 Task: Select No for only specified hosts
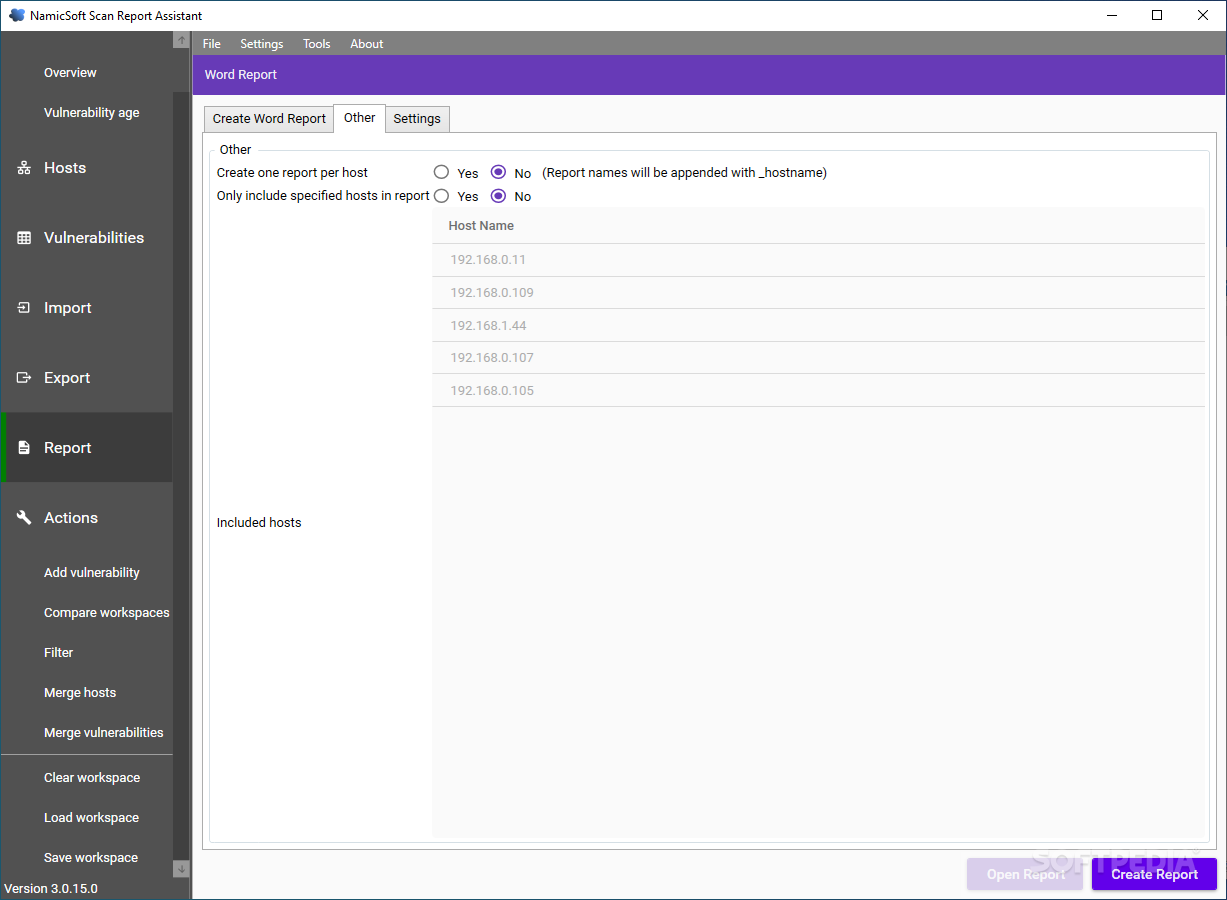[498, 196]
